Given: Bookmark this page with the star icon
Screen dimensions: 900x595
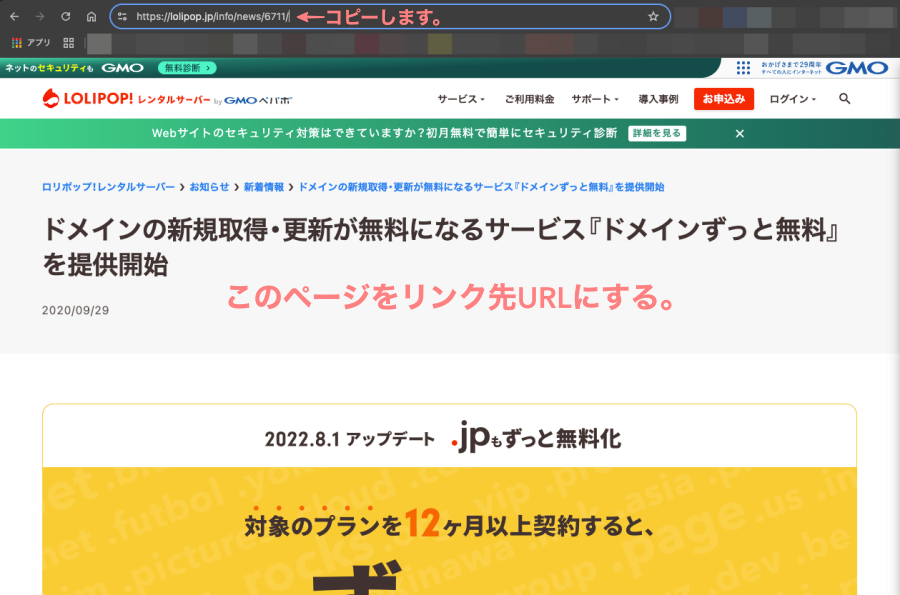Looking at the screenshot, I should click(x=653, y=17).
